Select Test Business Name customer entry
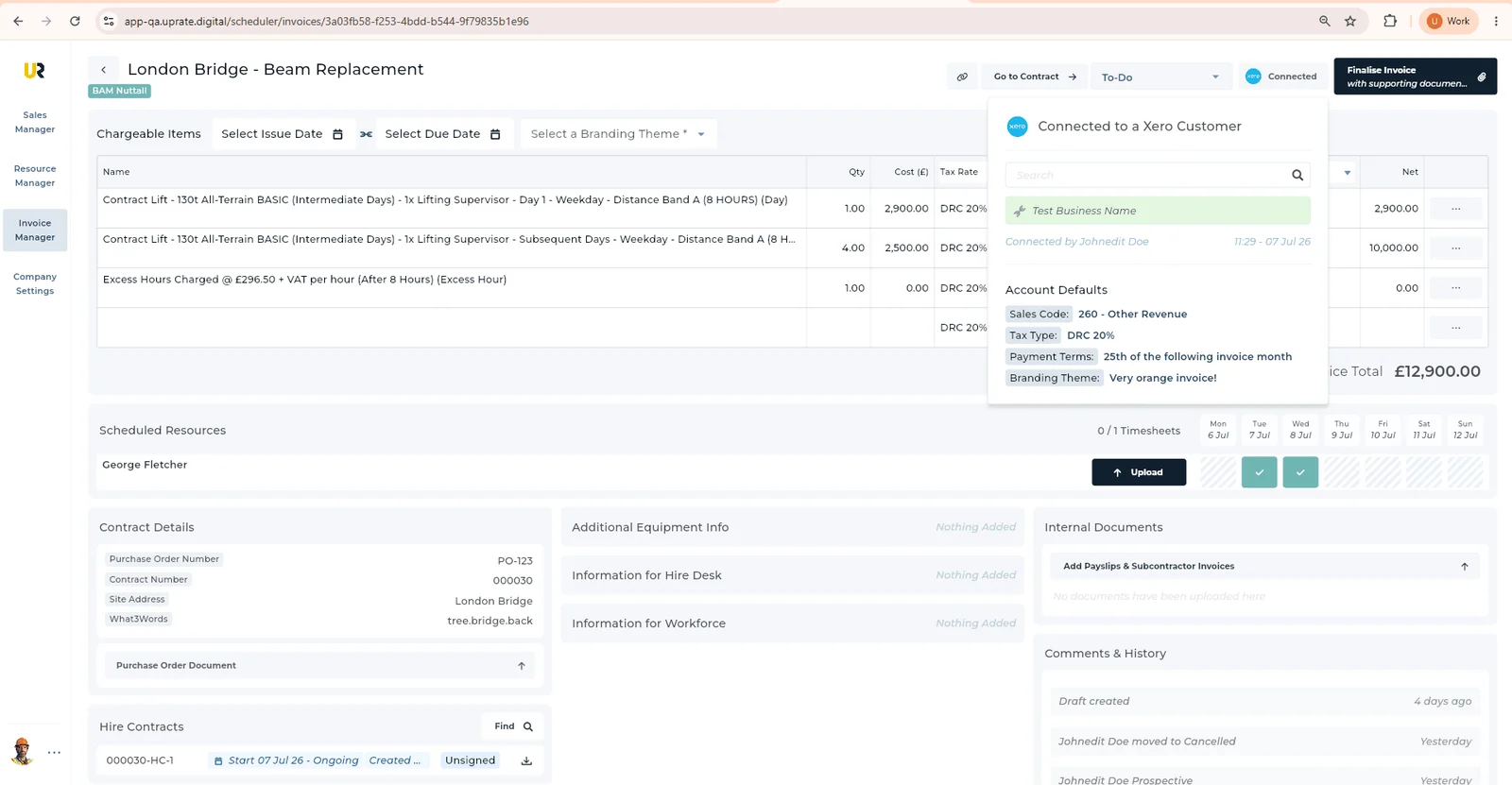 coord(1158,211)
